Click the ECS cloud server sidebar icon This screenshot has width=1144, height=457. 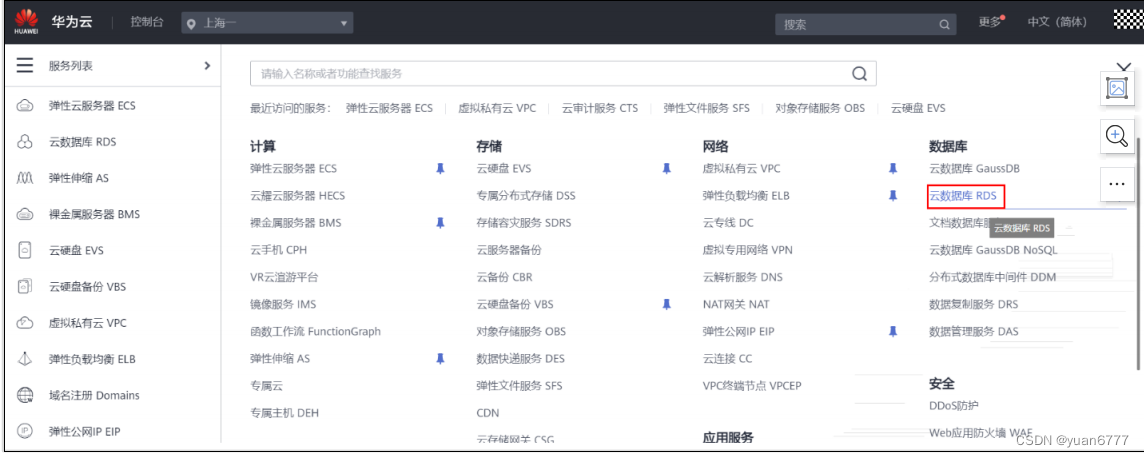tap(25, 105)
